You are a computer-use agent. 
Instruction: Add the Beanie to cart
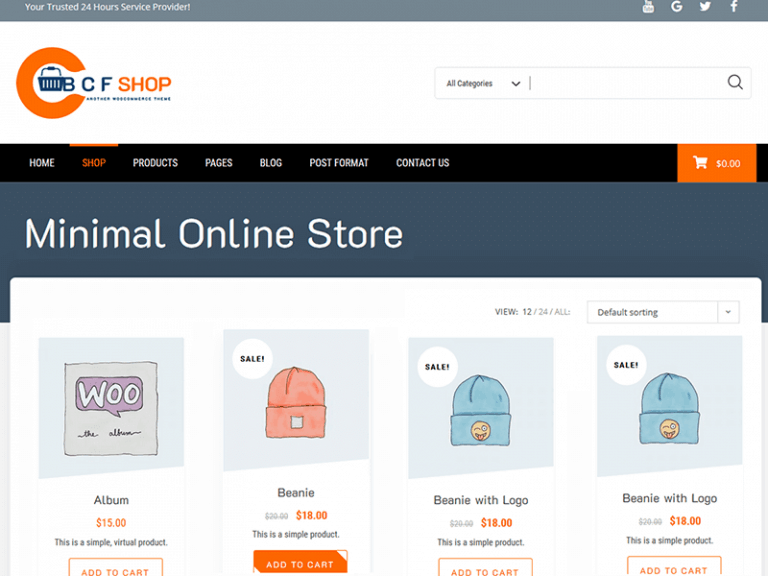(300, 562)
